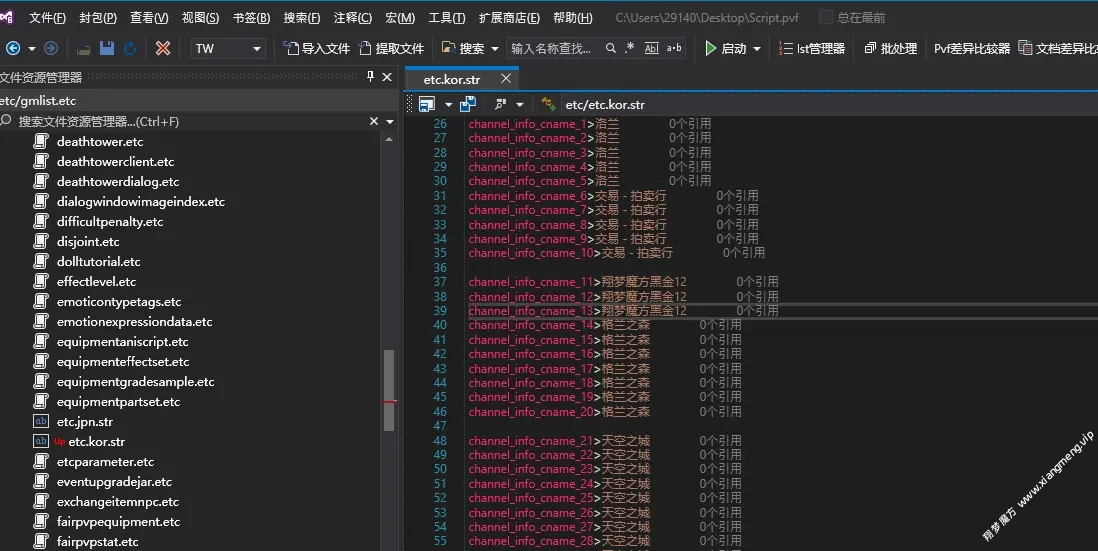1098x551 pixels.
Task: Open the 文件(F) menu
Action: coord(47,18)
